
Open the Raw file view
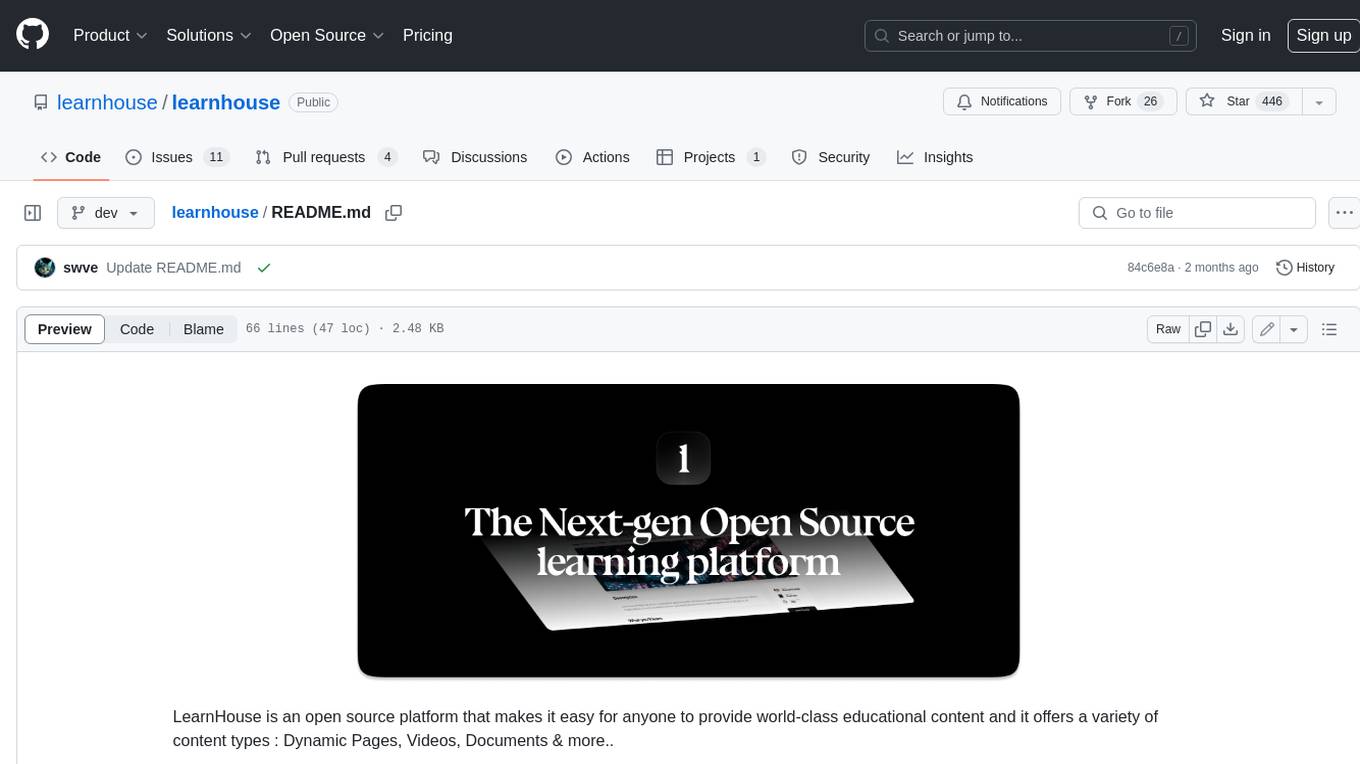(x=1168, y=329)
